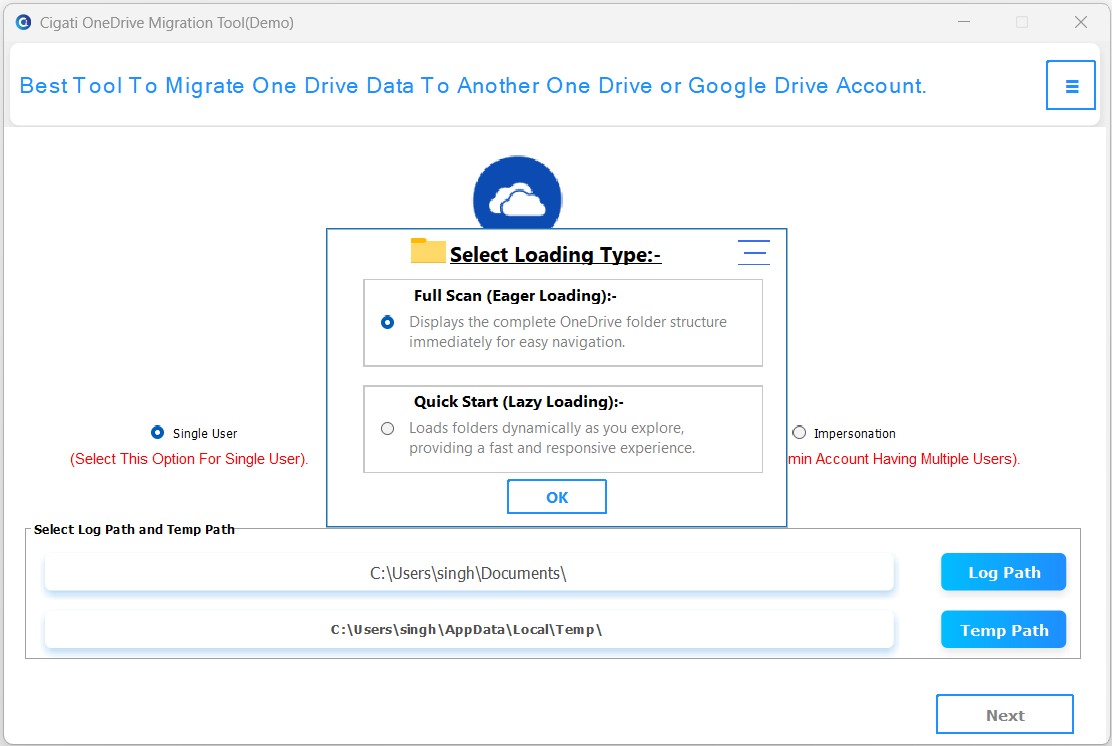Click the Temp Path button
This screenshot has height=746, width=1112.
[x=1003, y=630]
